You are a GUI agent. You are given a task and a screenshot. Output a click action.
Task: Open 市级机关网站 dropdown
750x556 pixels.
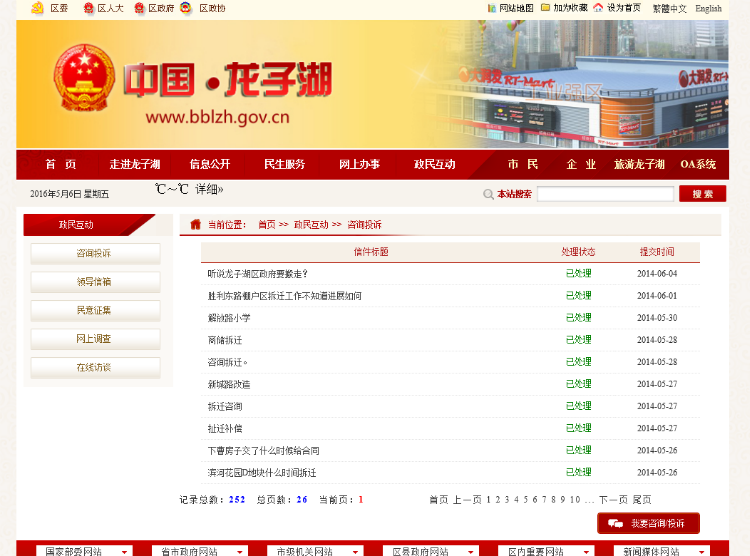pos(315,551)
